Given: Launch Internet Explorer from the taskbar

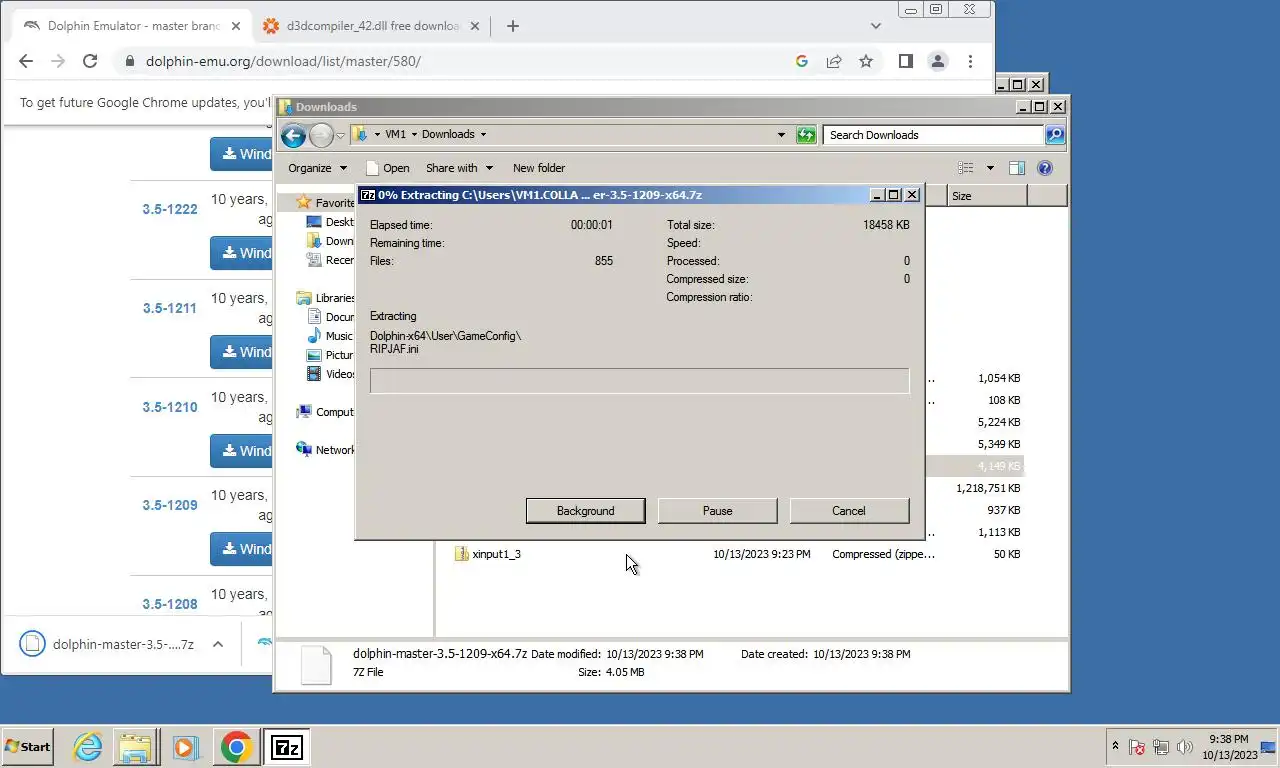Looking at the screenshot, I should point(88,747).
